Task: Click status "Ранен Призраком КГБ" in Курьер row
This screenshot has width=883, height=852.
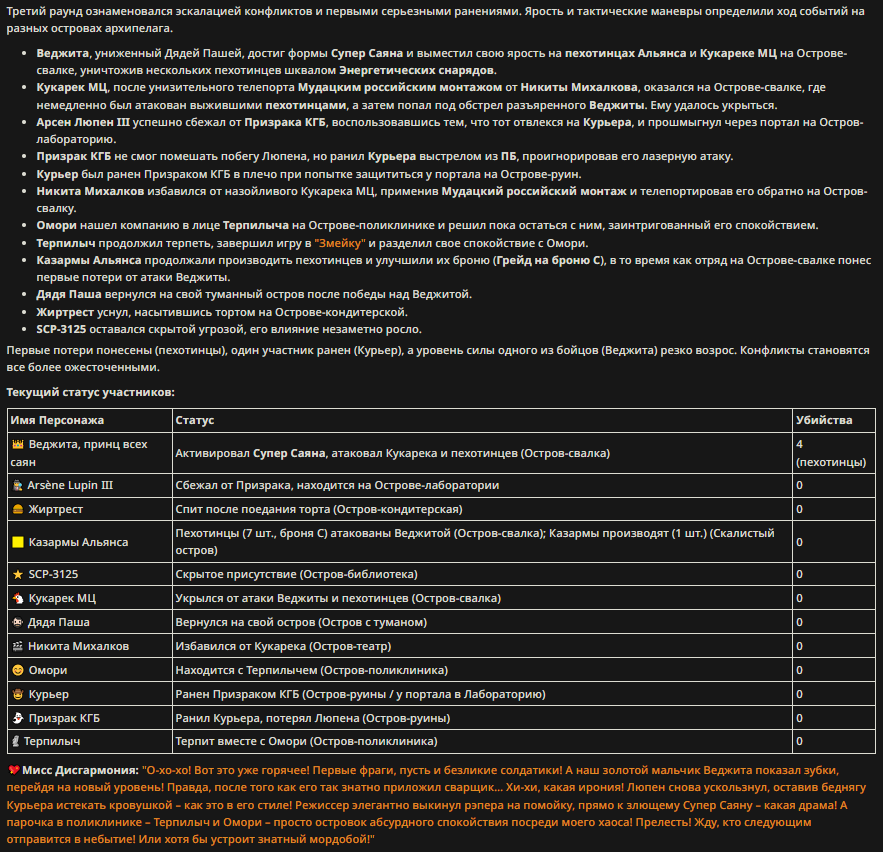Action: [x=237, y=694]
